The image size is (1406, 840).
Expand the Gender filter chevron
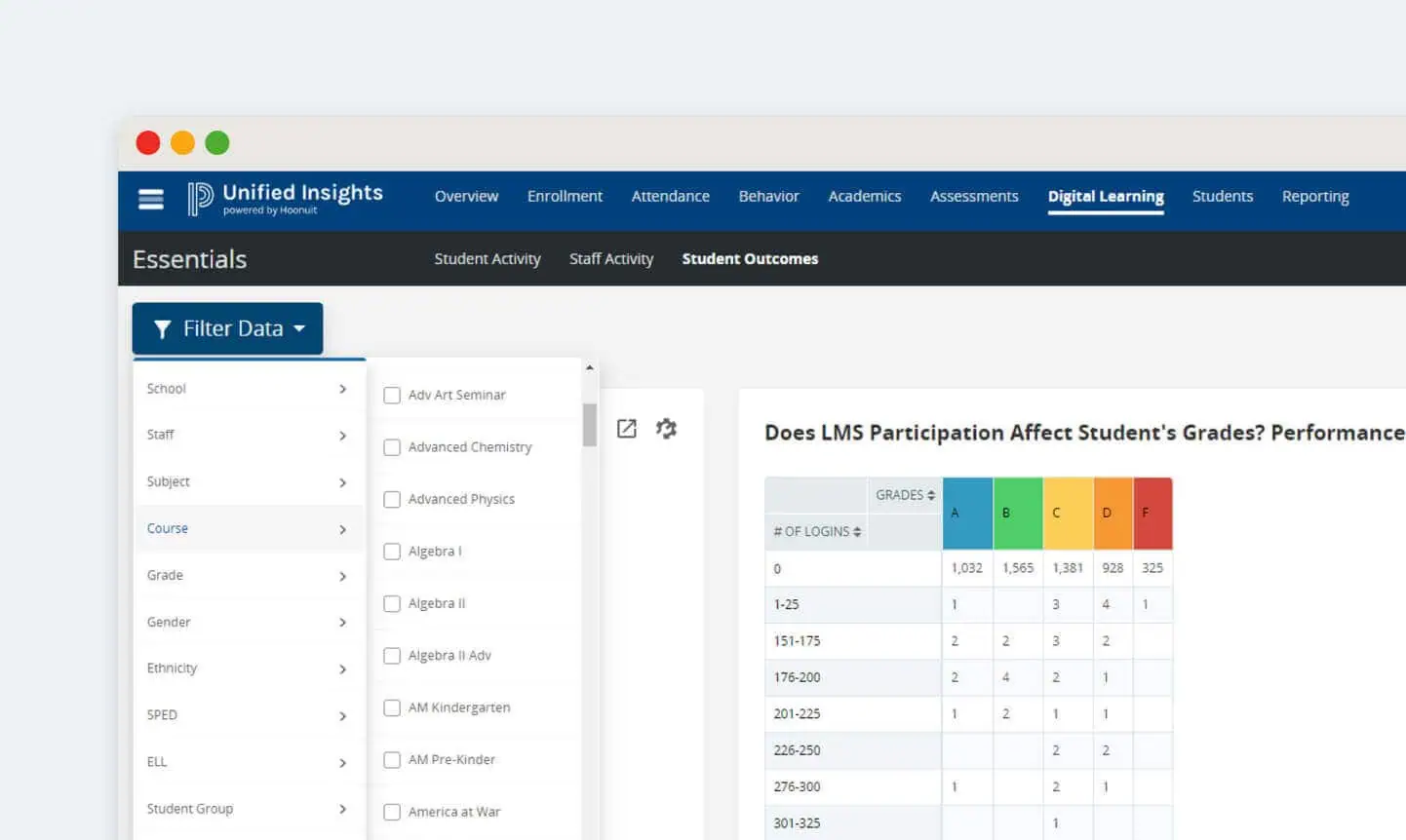pos(342,623)
